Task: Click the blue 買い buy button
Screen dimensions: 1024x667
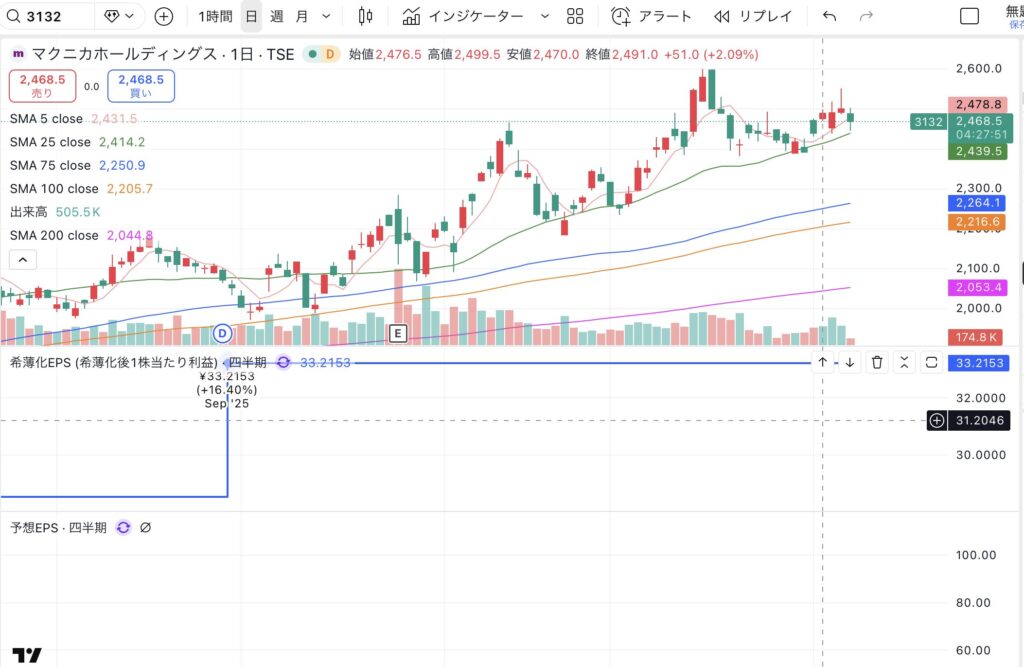Action: (141, 86)
